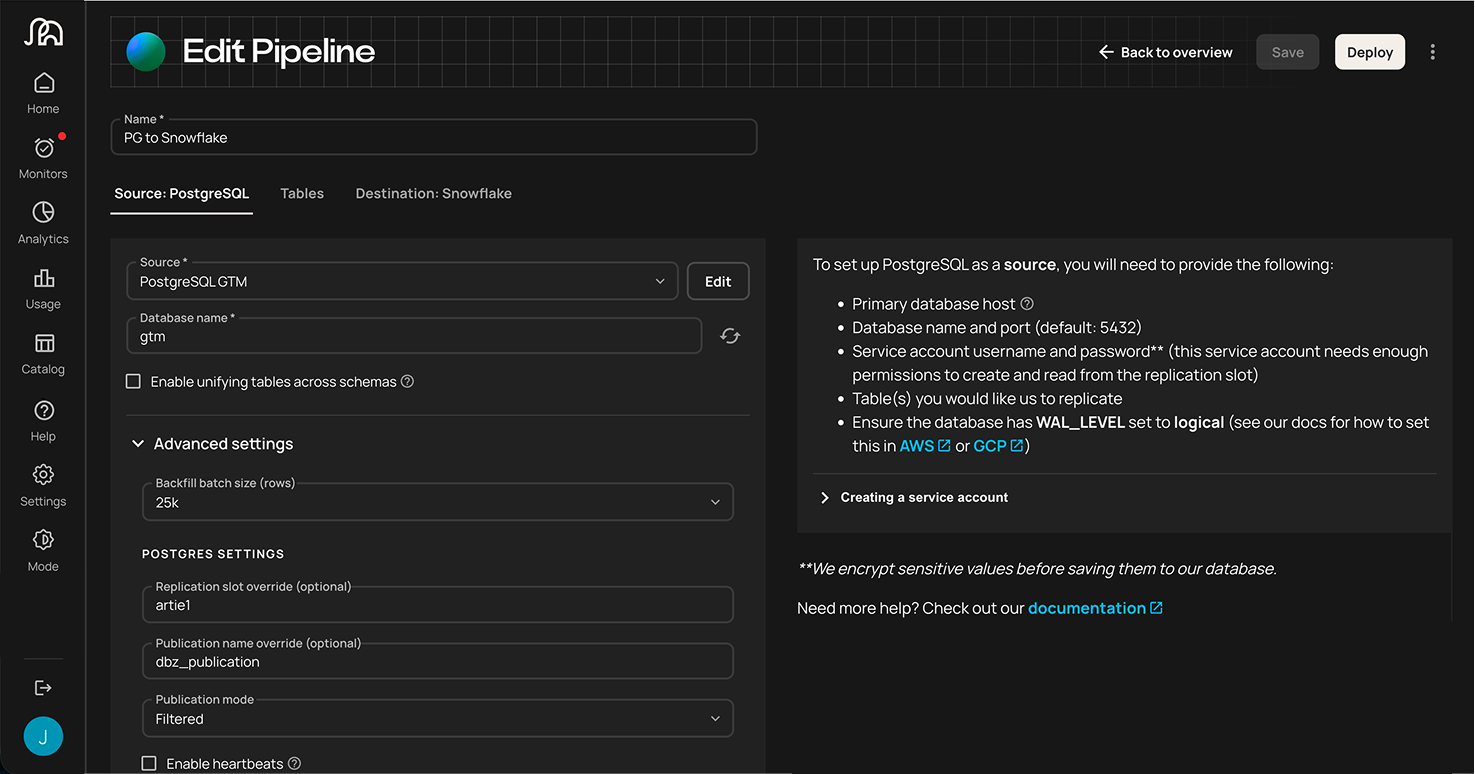Screen dimensions: 1475x774
Task: Switch to the Source: PostgreSQL tab
Action: (182, 194)
